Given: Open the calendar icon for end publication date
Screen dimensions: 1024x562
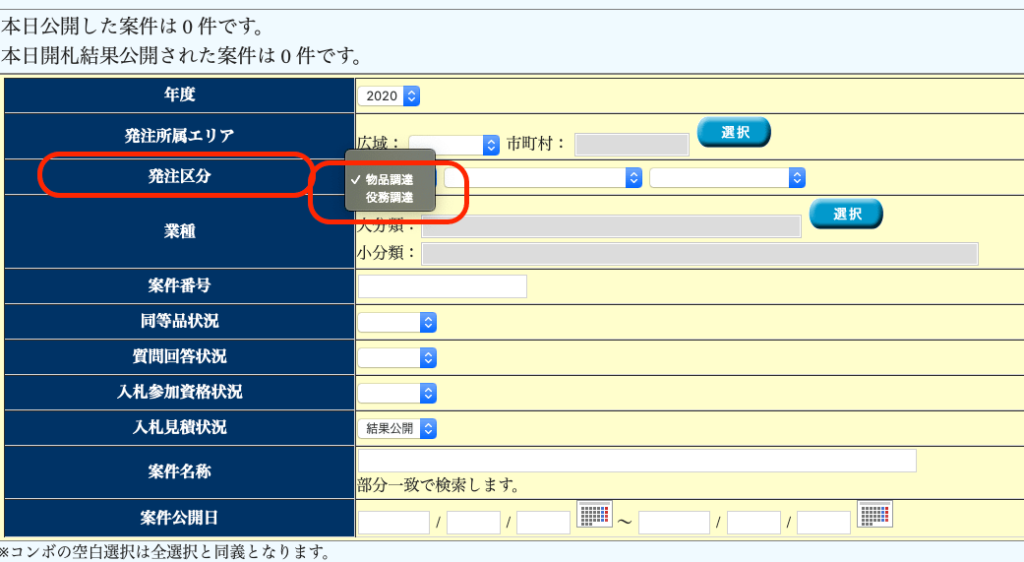Looking at the screenshot, I should [874, 515].
